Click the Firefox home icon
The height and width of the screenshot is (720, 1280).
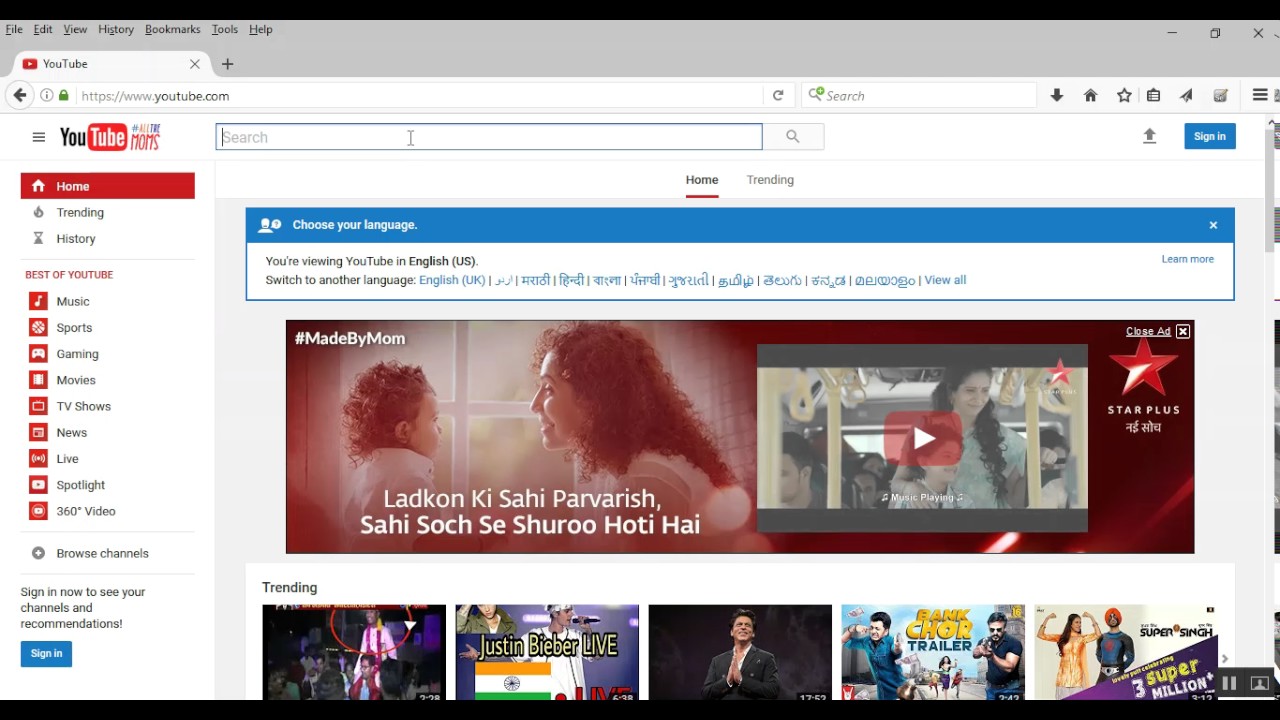click(1091, 96)
